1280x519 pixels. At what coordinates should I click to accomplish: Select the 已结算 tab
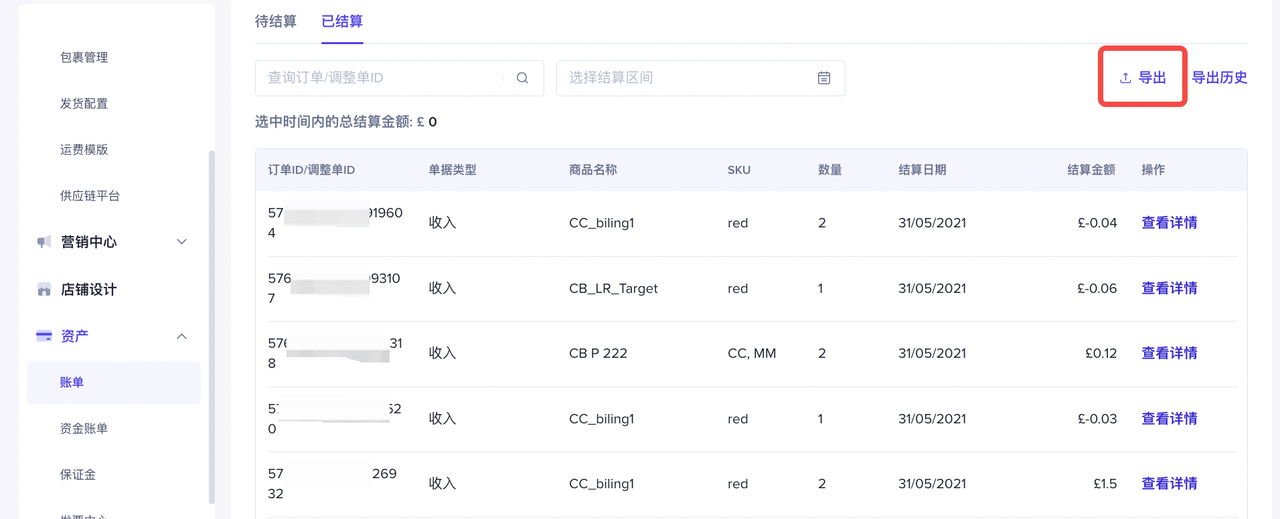pos(342,21)
